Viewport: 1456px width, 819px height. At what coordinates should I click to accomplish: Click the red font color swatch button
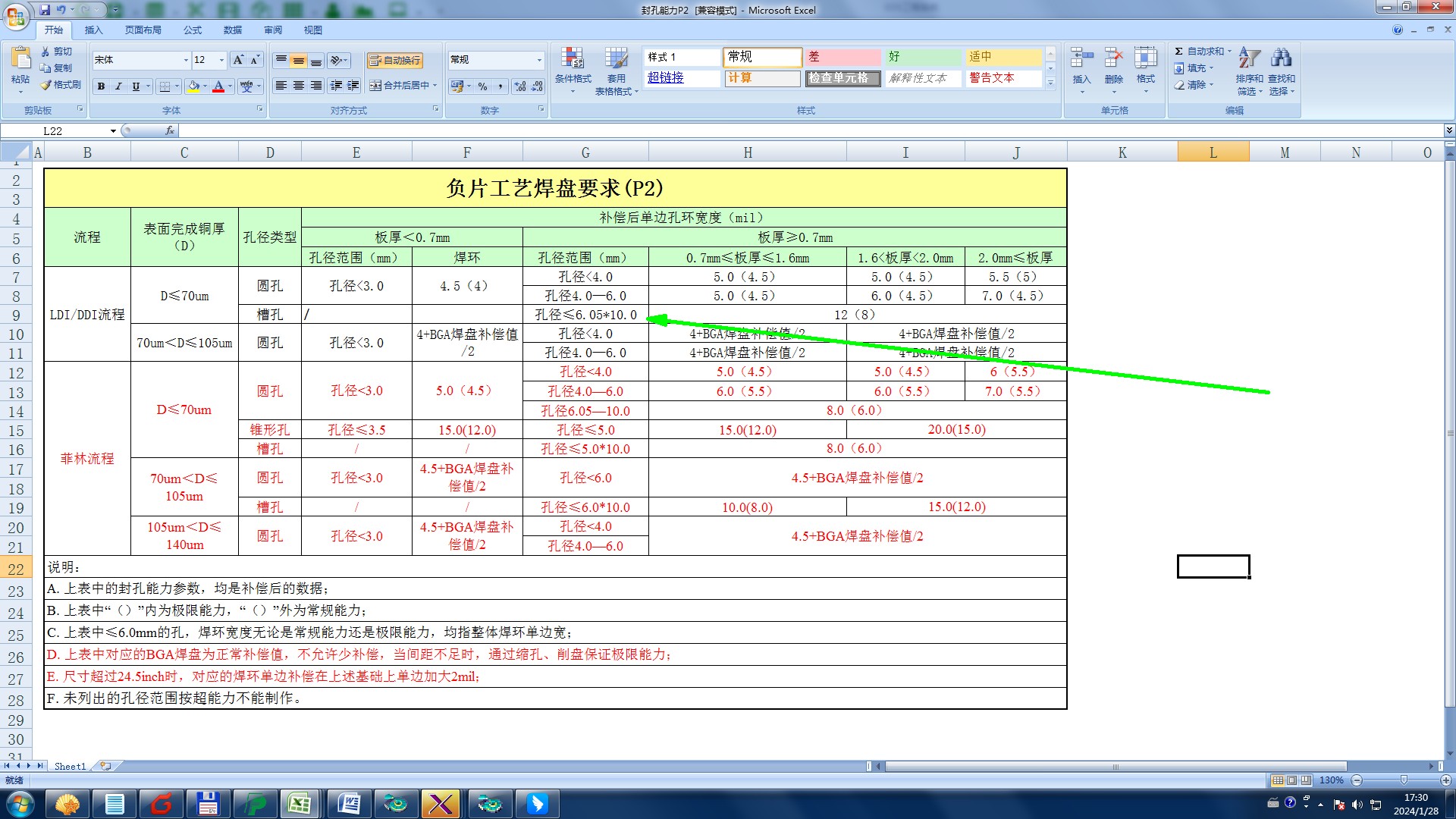(x=218, y=86)
